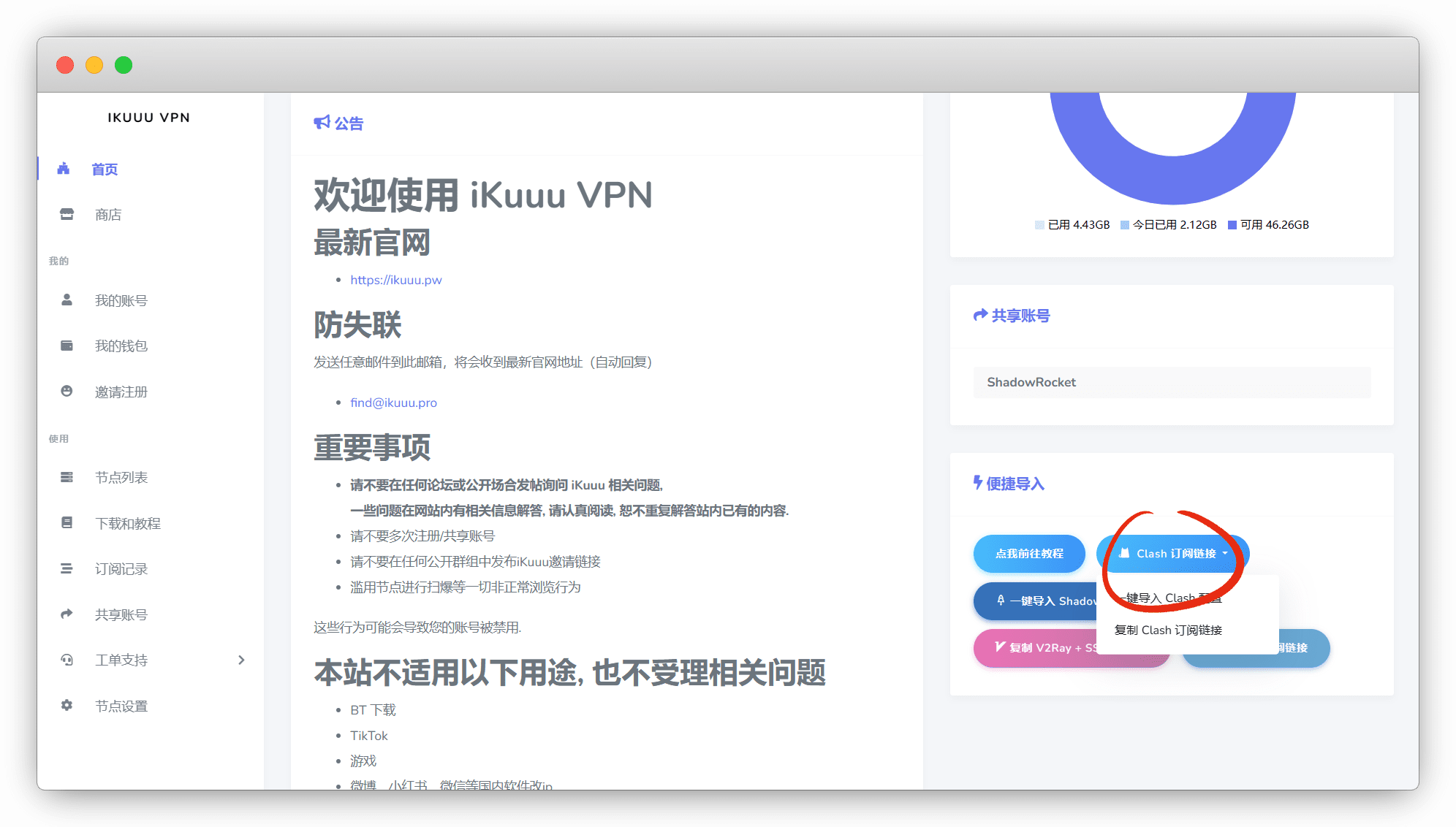Image resolution: width=1456 pixels, height=827 pixels.
Task: Click the V2Ray logo icon on pink button
Action: (x=1000, y=647)
